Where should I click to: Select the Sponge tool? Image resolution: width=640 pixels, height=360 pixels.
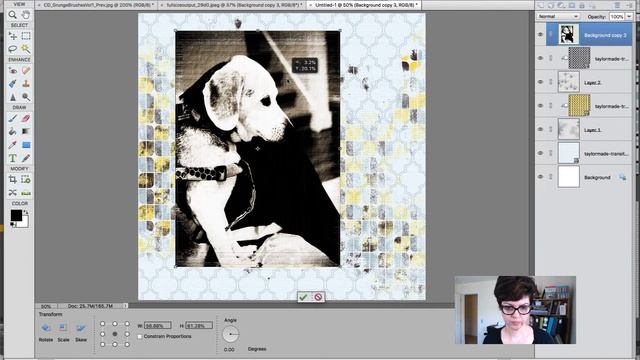click(26, 97)
